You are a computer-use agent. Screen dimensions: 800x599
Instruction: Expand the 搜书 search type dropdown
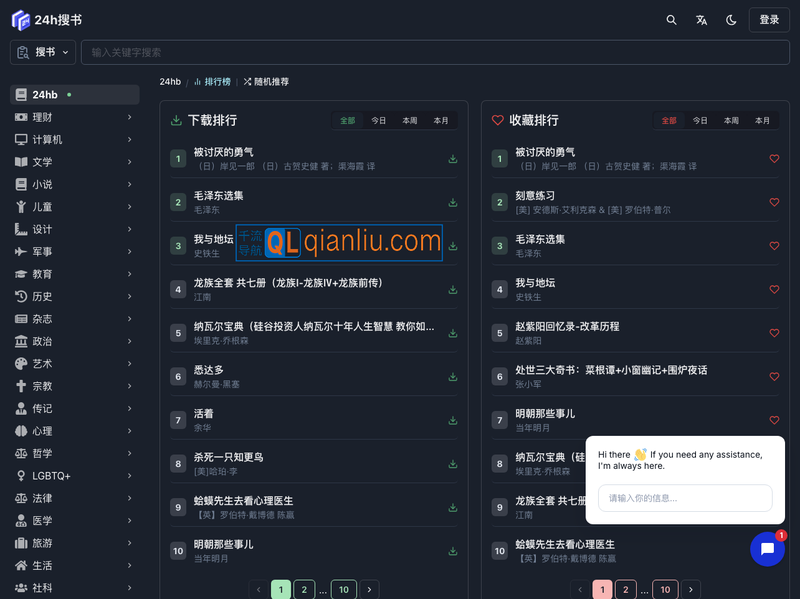pos(43,51)
